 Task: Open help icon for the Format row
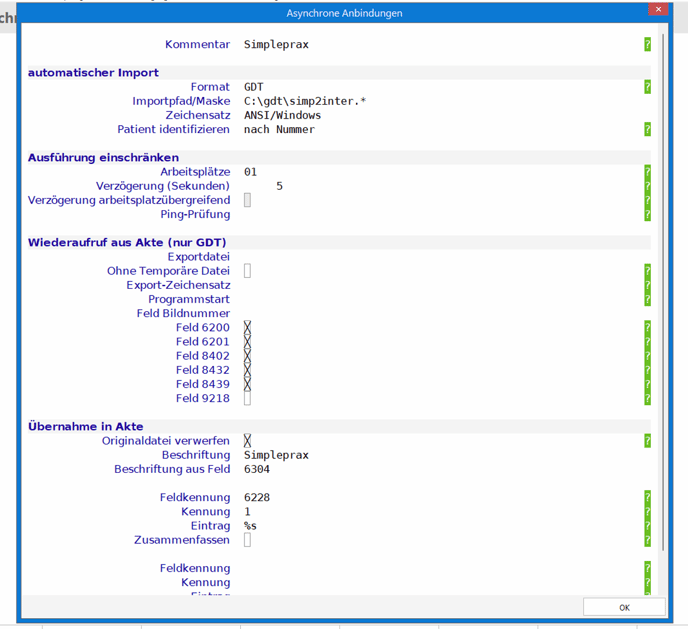(647, 87)
